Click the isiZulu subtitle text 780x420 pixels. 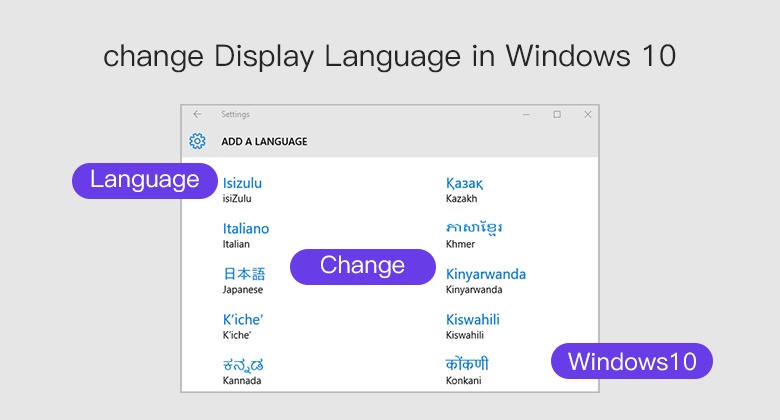[x=237, y=199]
